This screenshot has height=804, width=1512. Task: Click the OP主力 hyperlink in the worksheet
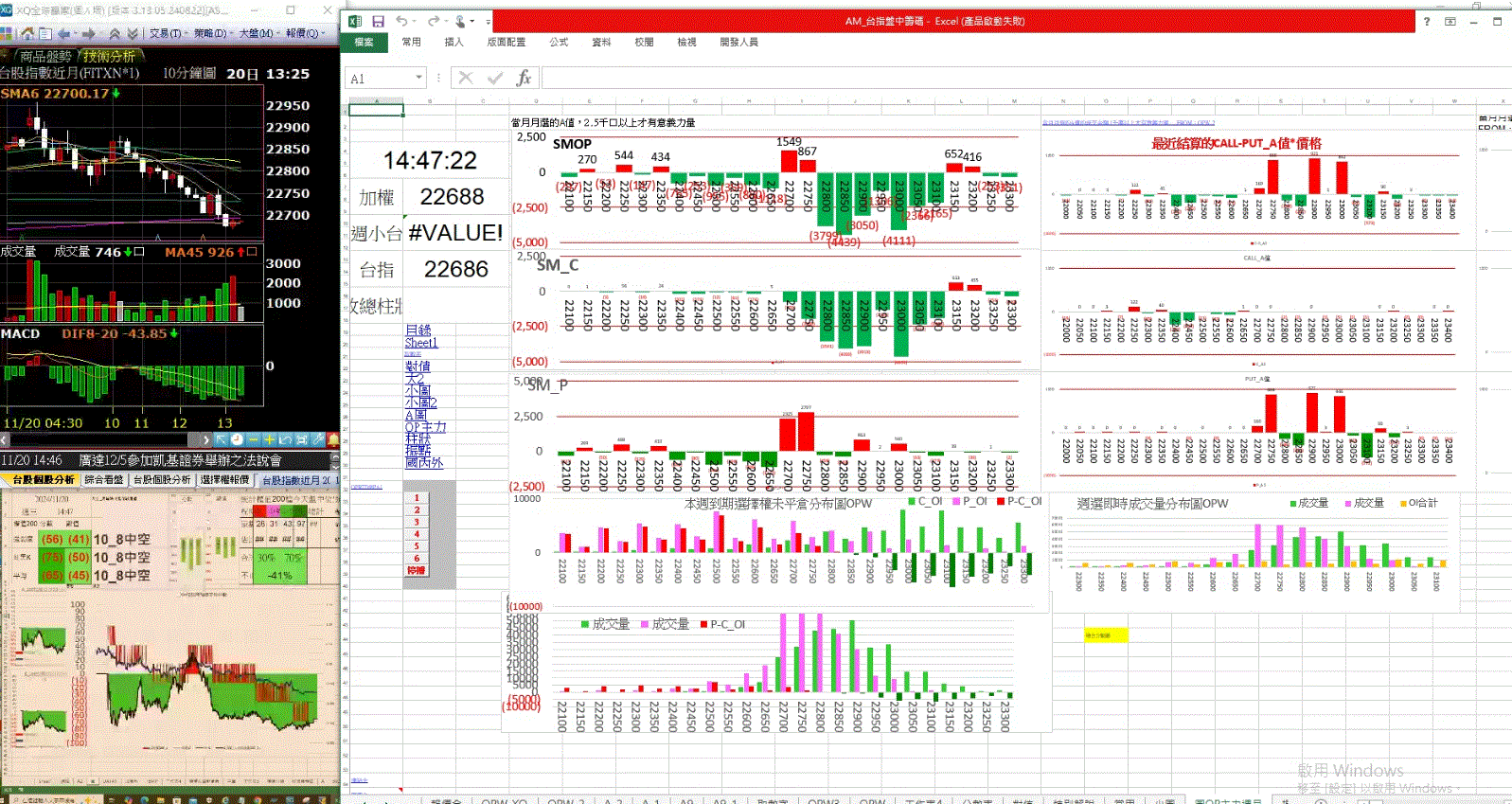[x=425, y=427]
